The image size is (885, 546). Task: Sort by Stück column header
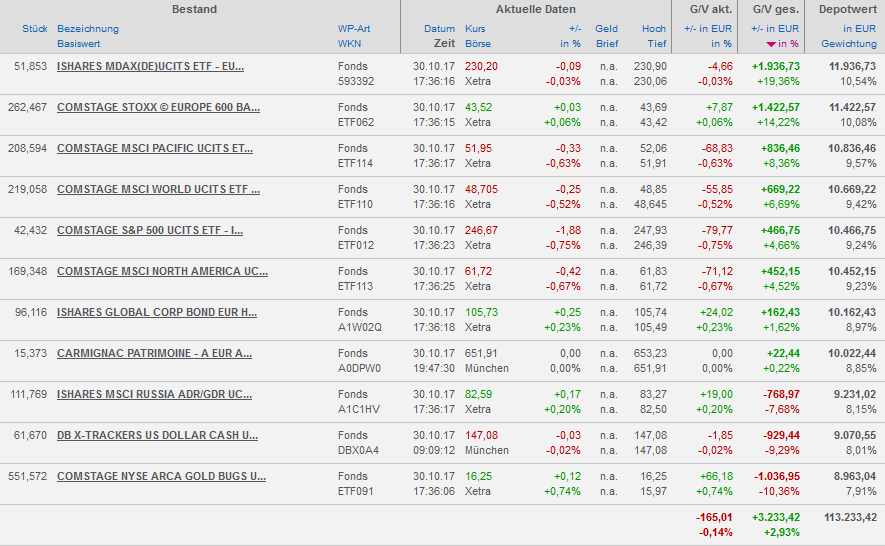point(34,29)
